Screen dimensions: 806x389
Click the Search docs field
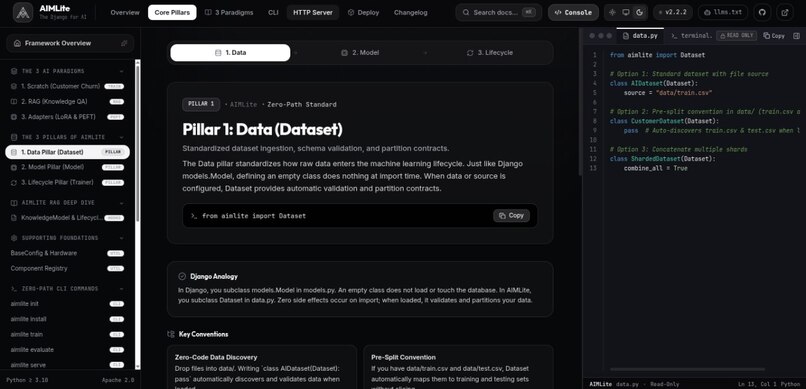[x=499, y=12]
